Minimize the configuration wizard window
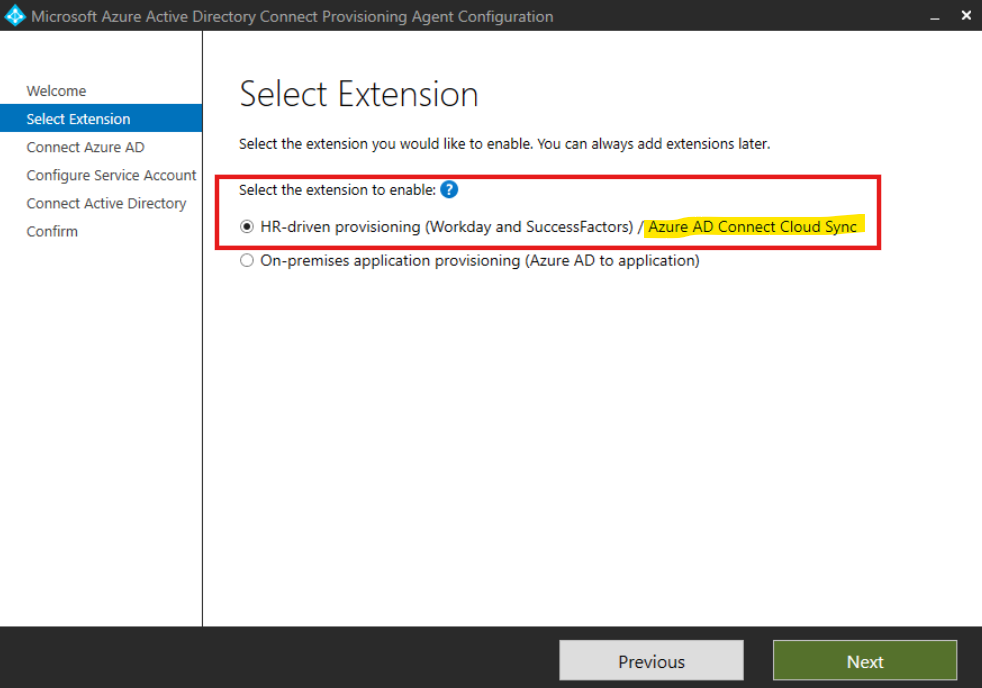Viewport: 982px width, 688px height. [x=934, y=15]
